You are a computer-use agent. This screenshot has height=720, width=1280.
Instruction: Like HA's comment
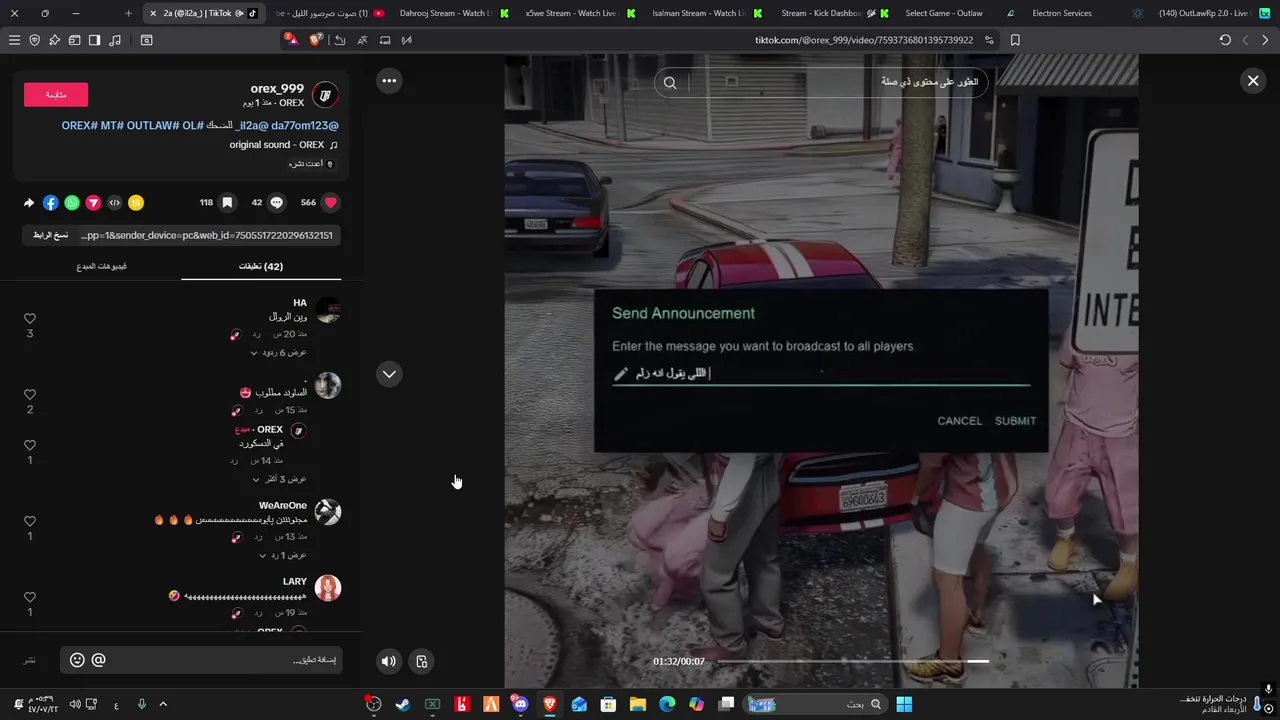point(30,318)
